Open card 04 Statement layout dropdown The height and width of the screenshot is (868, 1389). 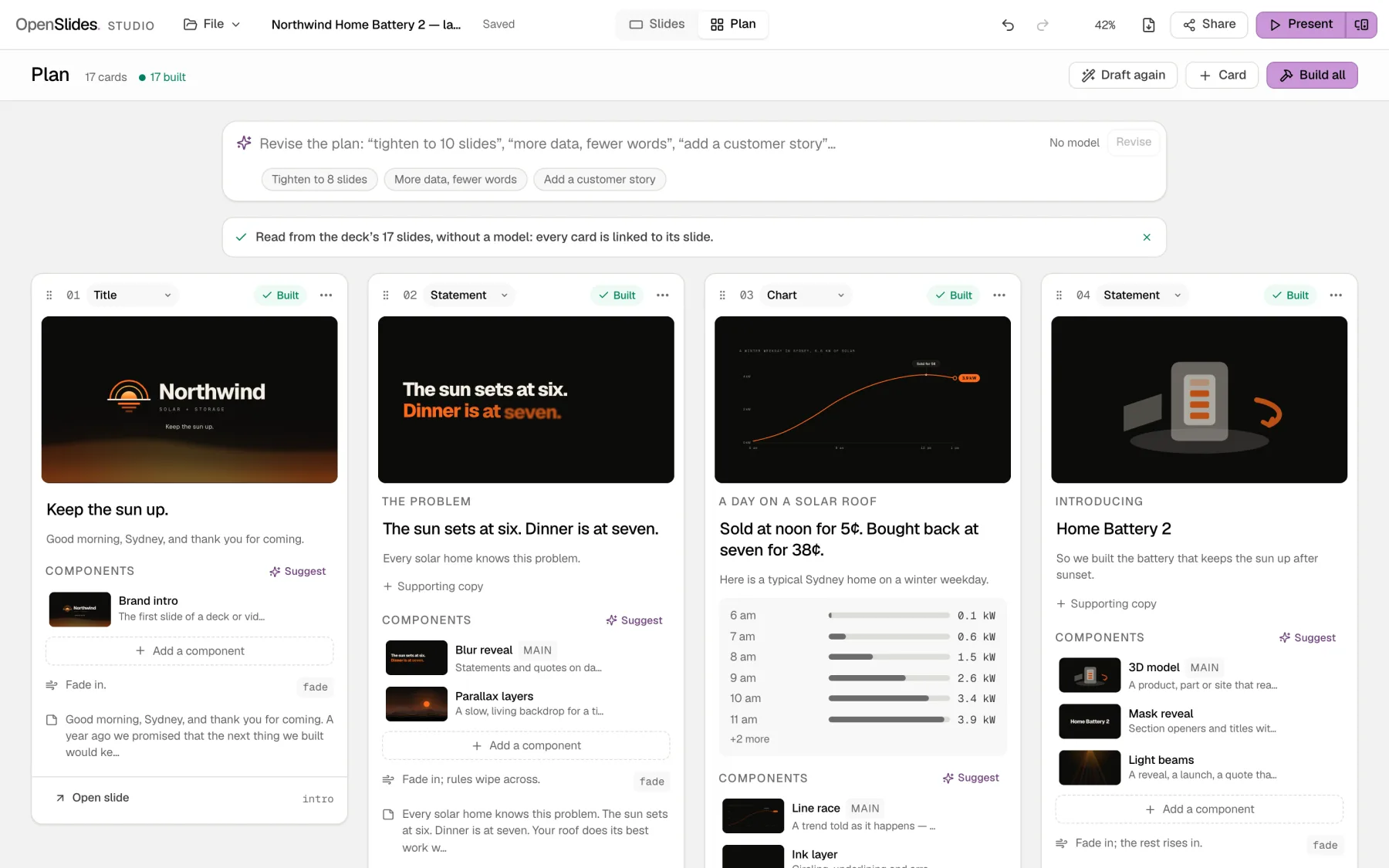click(x=1142, y=295)
